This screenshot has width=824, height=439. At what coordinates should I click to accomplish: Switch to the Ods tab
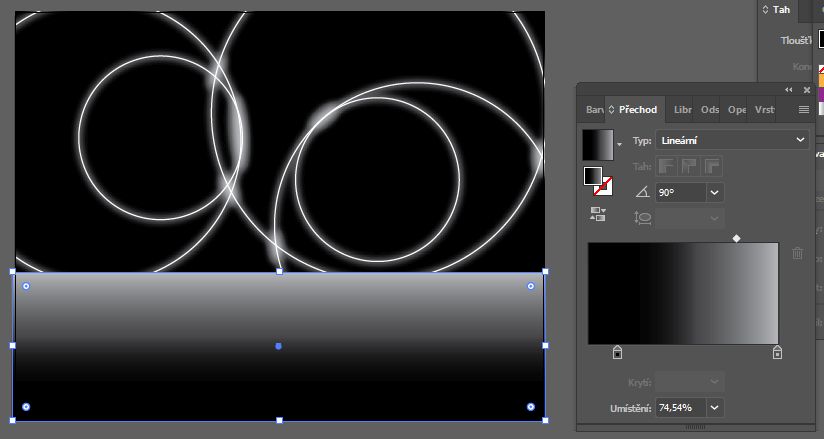710,110
